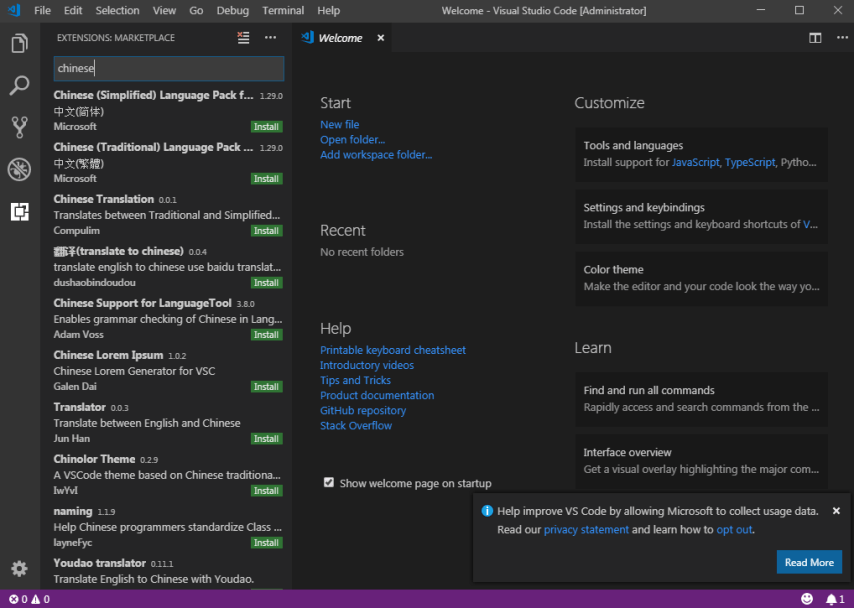Viewport: 854px width, 608px height.
Task: Open editor more actions menu
Action: pyautogui.click(x=842, y=38)
